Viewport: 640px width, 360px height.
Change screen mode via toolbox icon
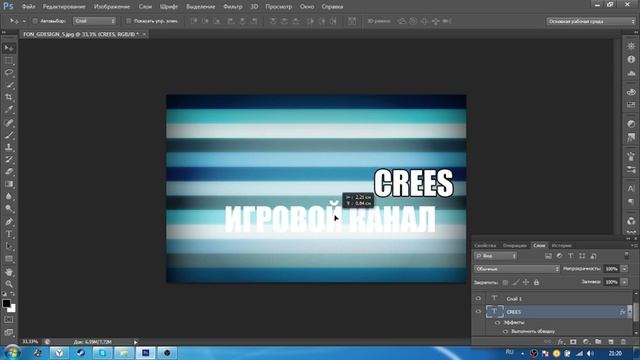click(x=9, y=333)
